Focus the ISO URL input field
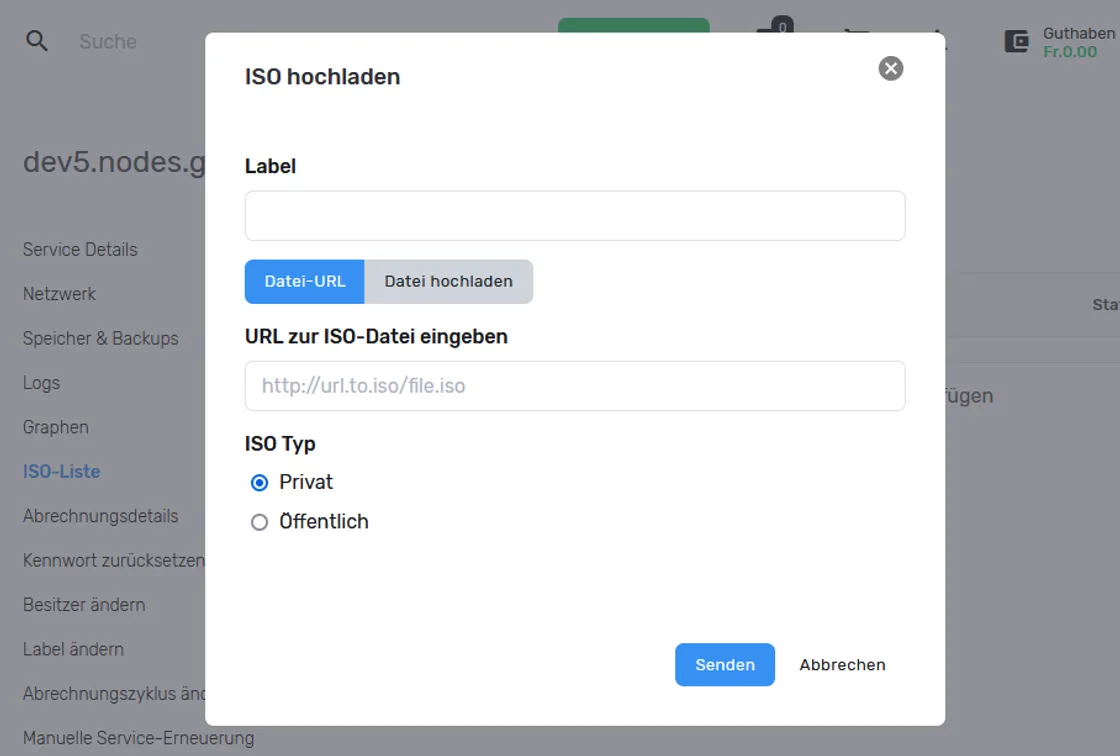The height and width of the screenshot is (756, 1120). pyautogui.click(x=575, y=386)
